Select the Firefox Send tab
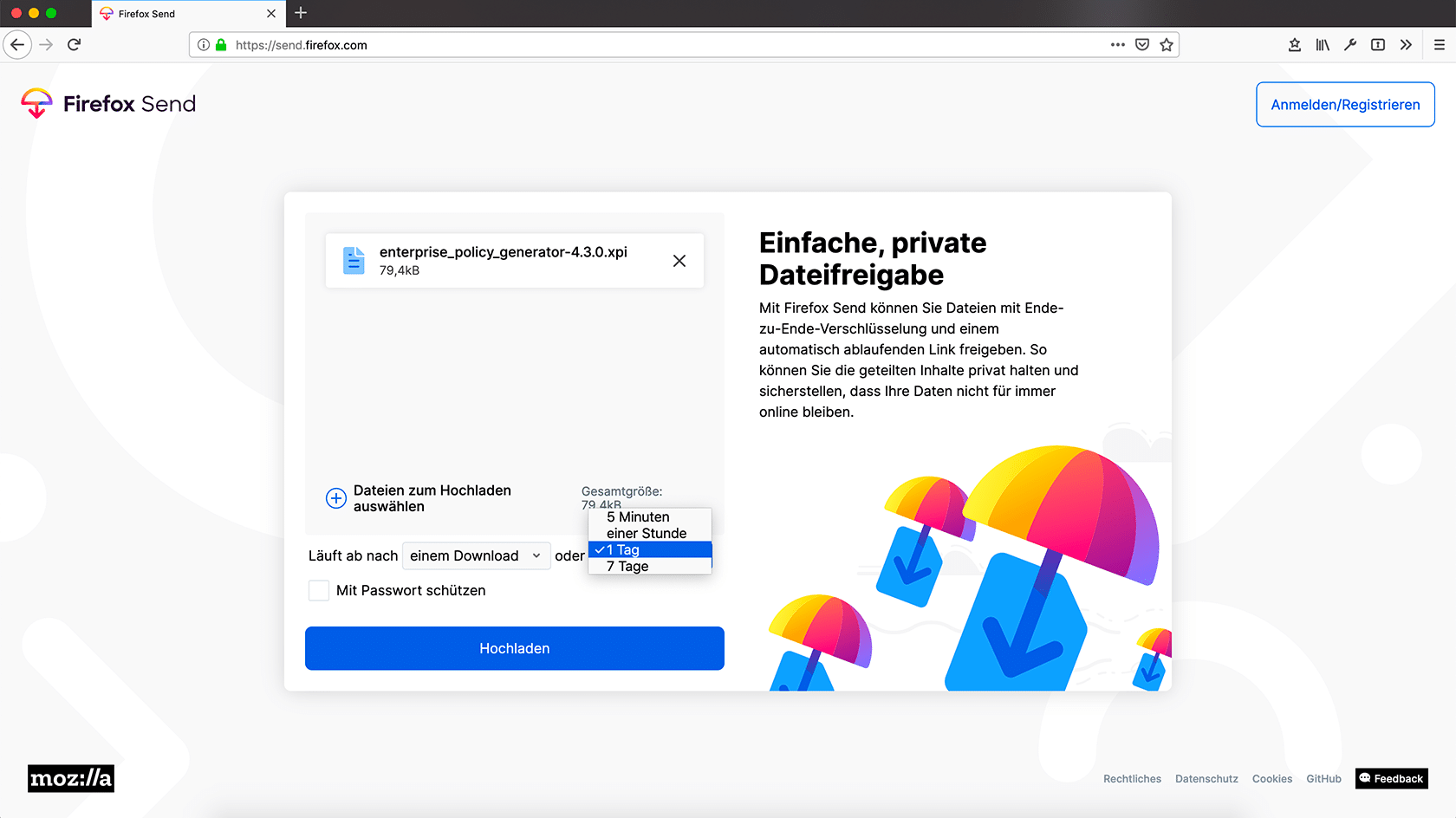Screen dimensions: 1456x818 (187, 14)
